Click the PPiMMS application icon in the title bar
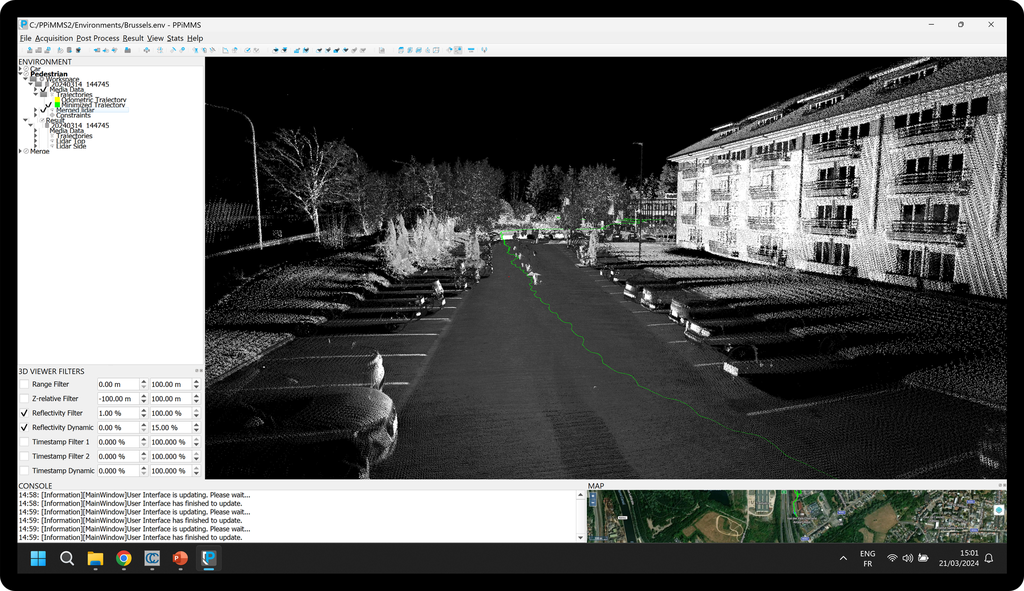 pos(20,24)
